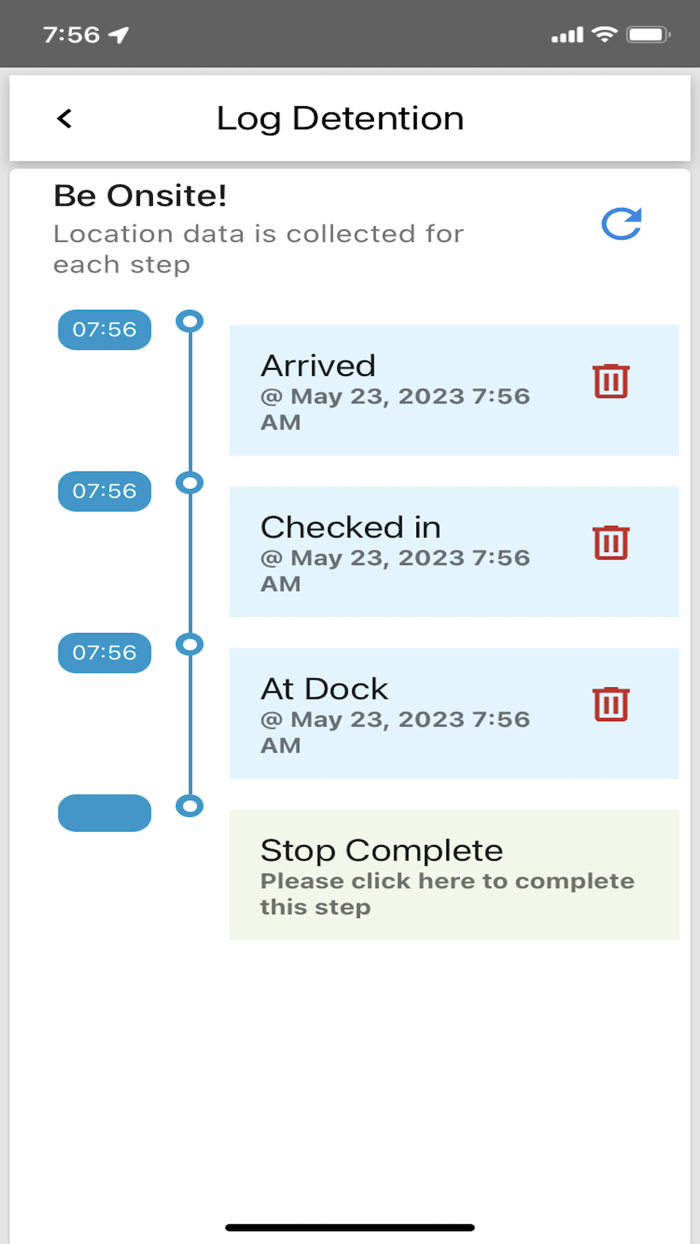Delete the Arrived event using its trash icon
This screenshot has height=1244, width=700.
pos(610,381)
